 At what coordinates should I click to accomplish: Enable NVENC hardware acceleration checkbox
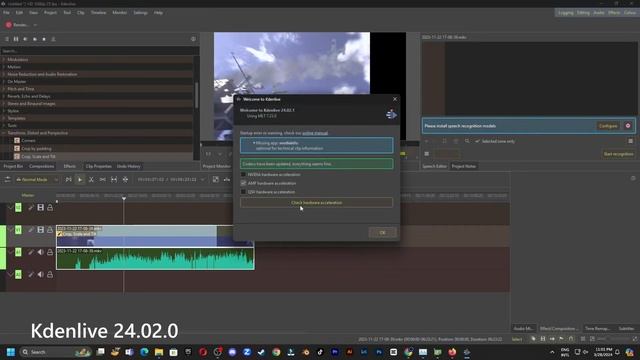pos(243,174)
